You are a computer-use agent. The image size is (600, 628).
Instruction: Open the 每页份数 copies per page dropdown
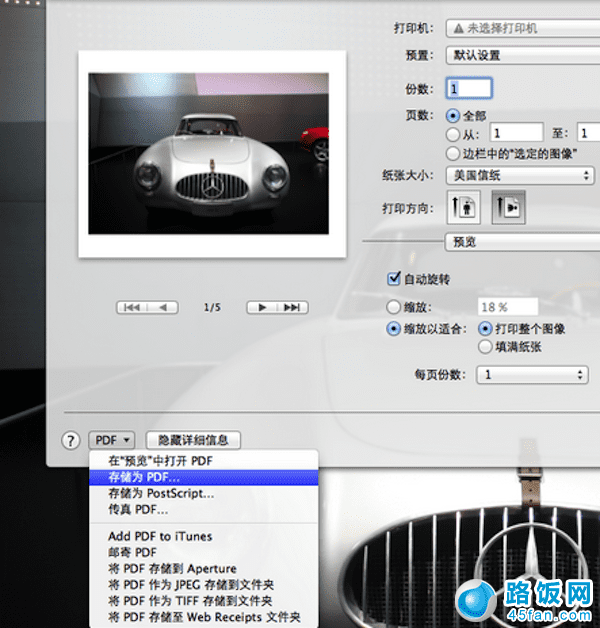(x=532, y=375)
